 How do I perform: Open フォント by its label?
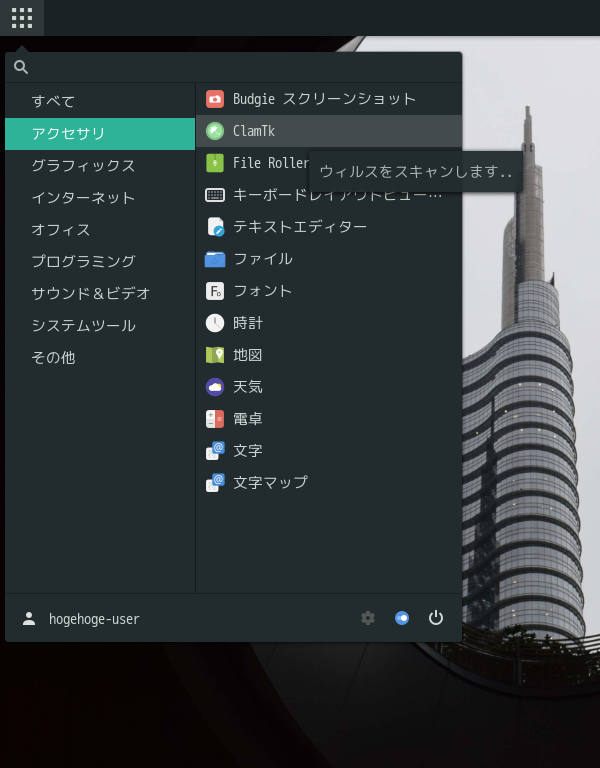coord(263,291)
